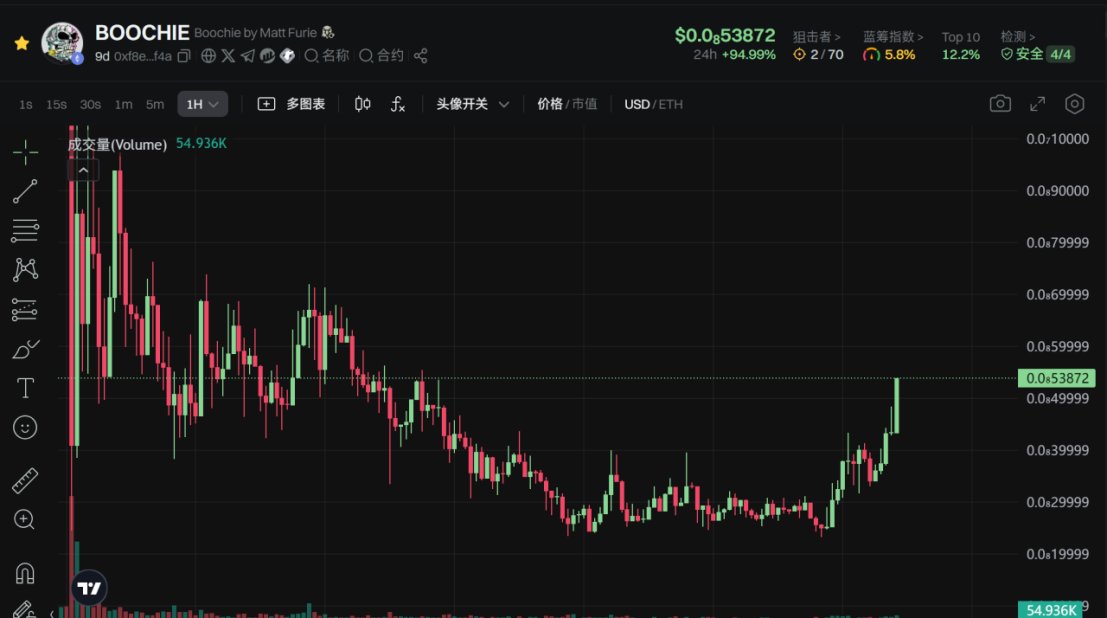Select the forecasting position tool

click(x=25, y=309)
